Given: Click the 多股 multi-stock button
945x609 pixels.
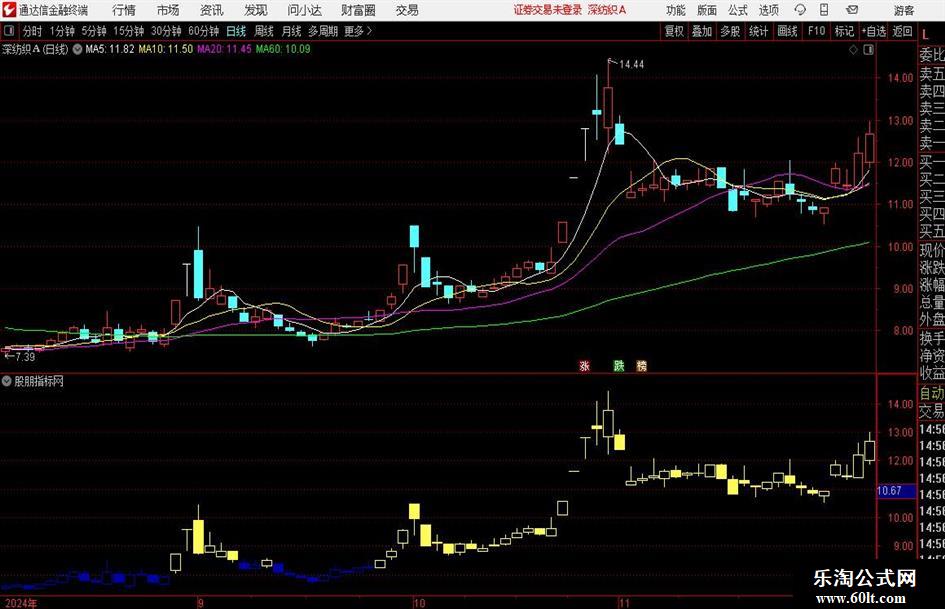Looking at the screenshot, I should (x=730, y=31).
